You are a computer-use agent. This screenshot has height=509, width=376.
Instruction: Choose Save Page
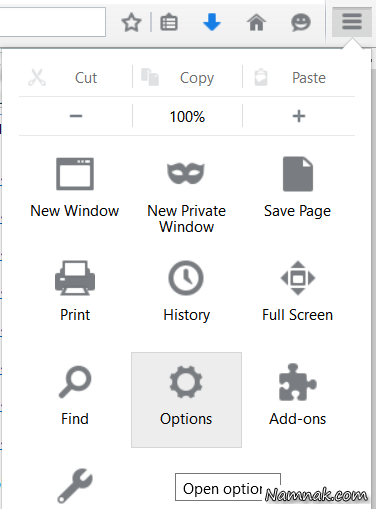pyautogui.click(x=298, y=188)
